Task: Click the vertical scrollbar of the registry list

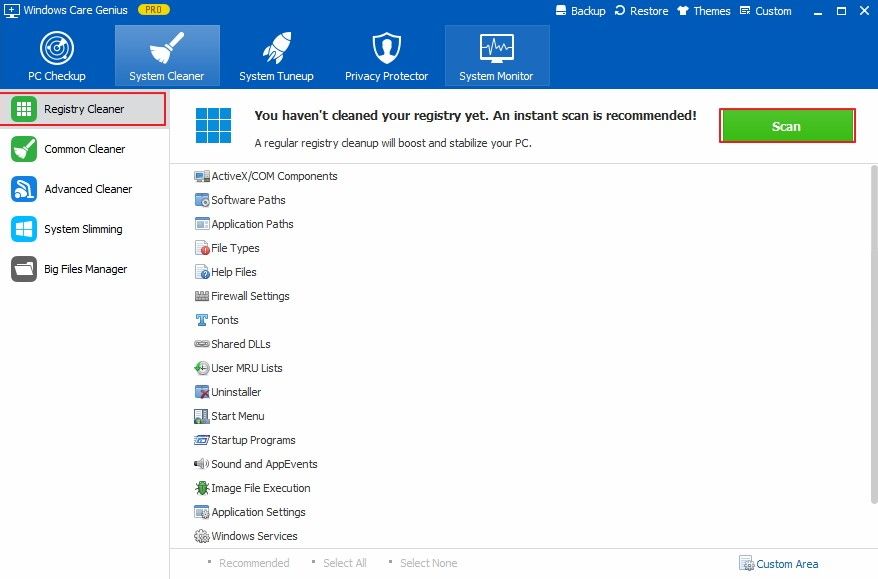Action: [x=874, y=335]
